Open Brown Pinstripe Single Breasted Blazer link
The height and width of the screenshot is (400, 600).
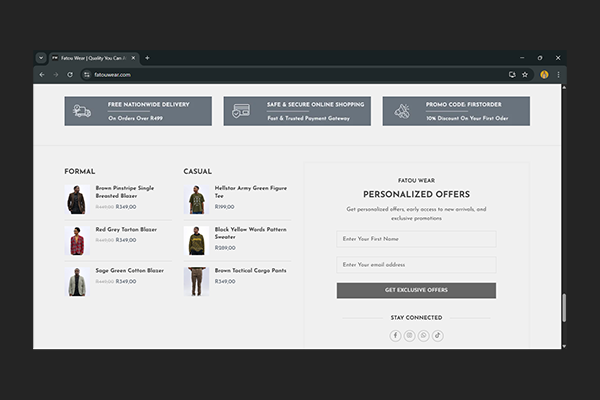[125, 190]
